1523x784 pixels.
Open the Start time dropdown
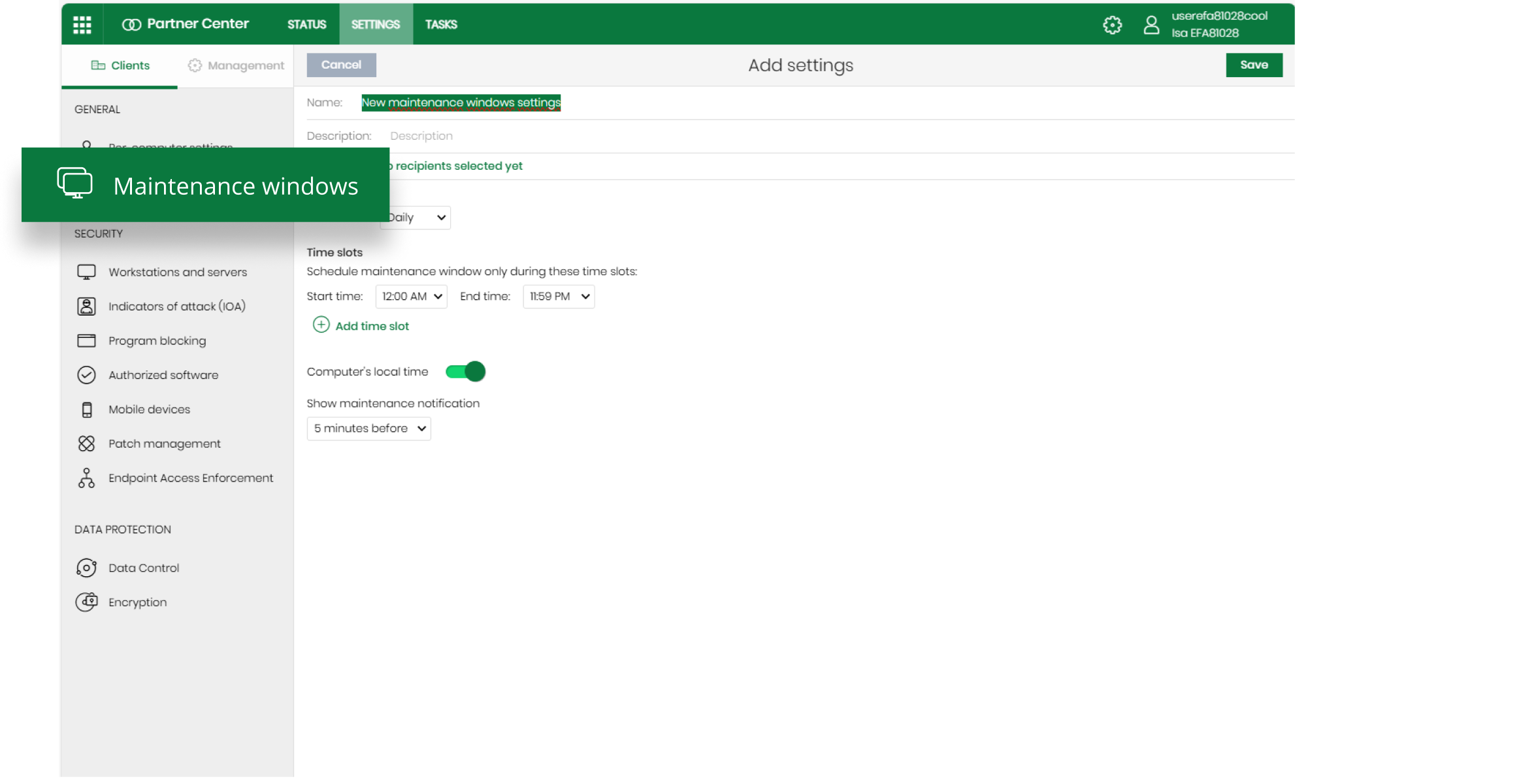pyautogui.click(x=411, y=297)
